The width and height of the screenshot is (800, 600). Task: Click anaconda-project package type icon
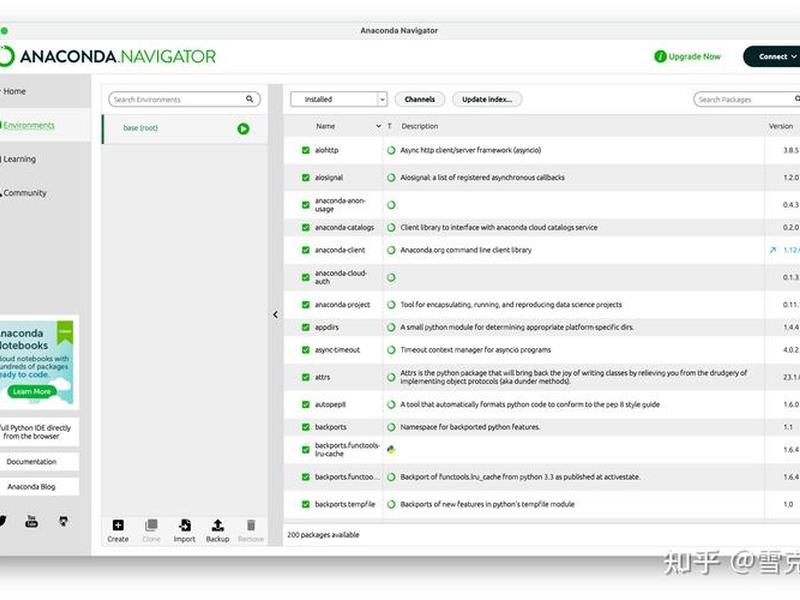click(x=391, y=305)
